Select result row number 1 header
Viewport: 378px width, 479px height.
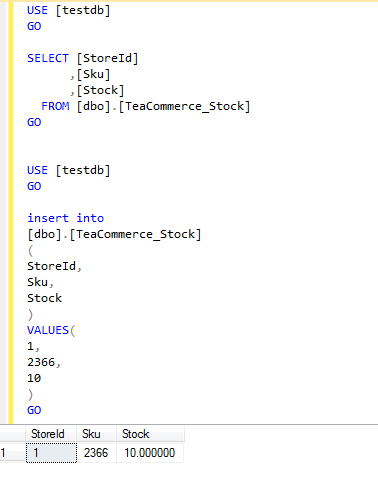(13, 453)
